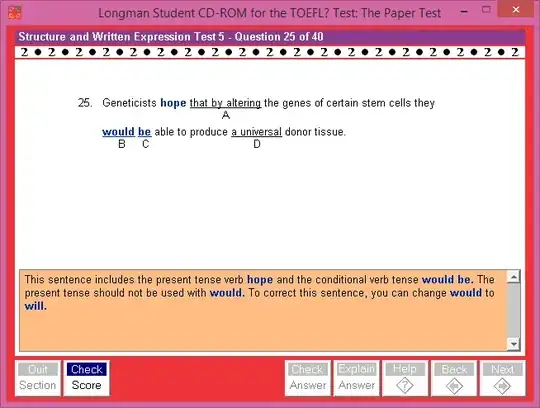Close the Longman TOEFL window

516,10
